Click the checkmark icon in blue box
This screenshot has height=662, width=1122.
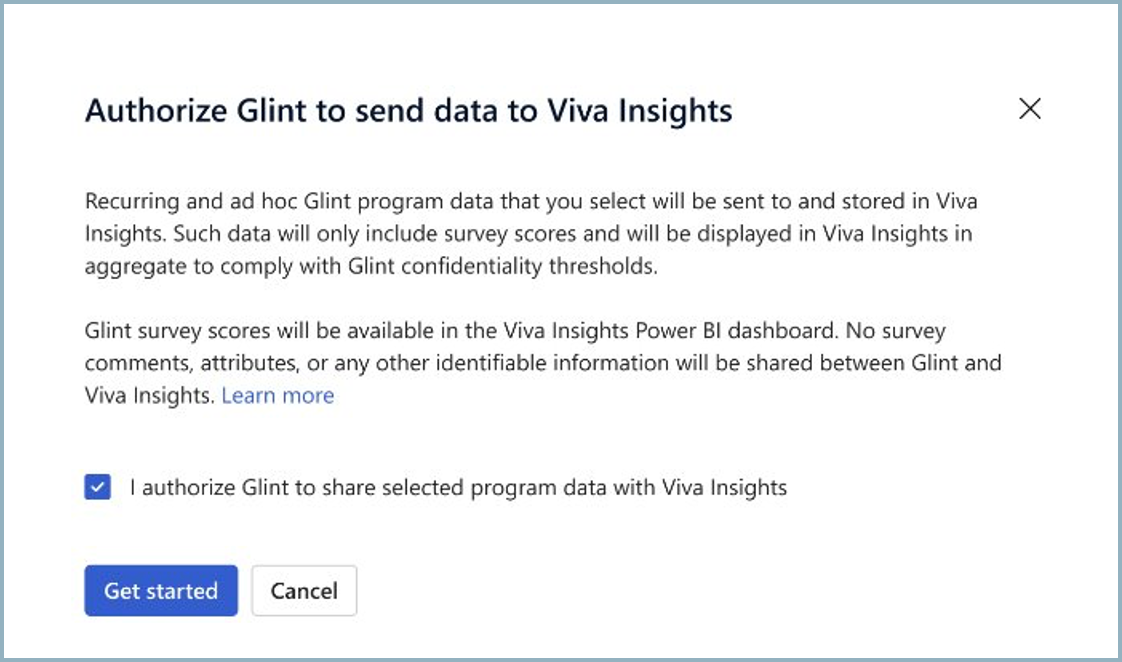(x=97, y=487)
